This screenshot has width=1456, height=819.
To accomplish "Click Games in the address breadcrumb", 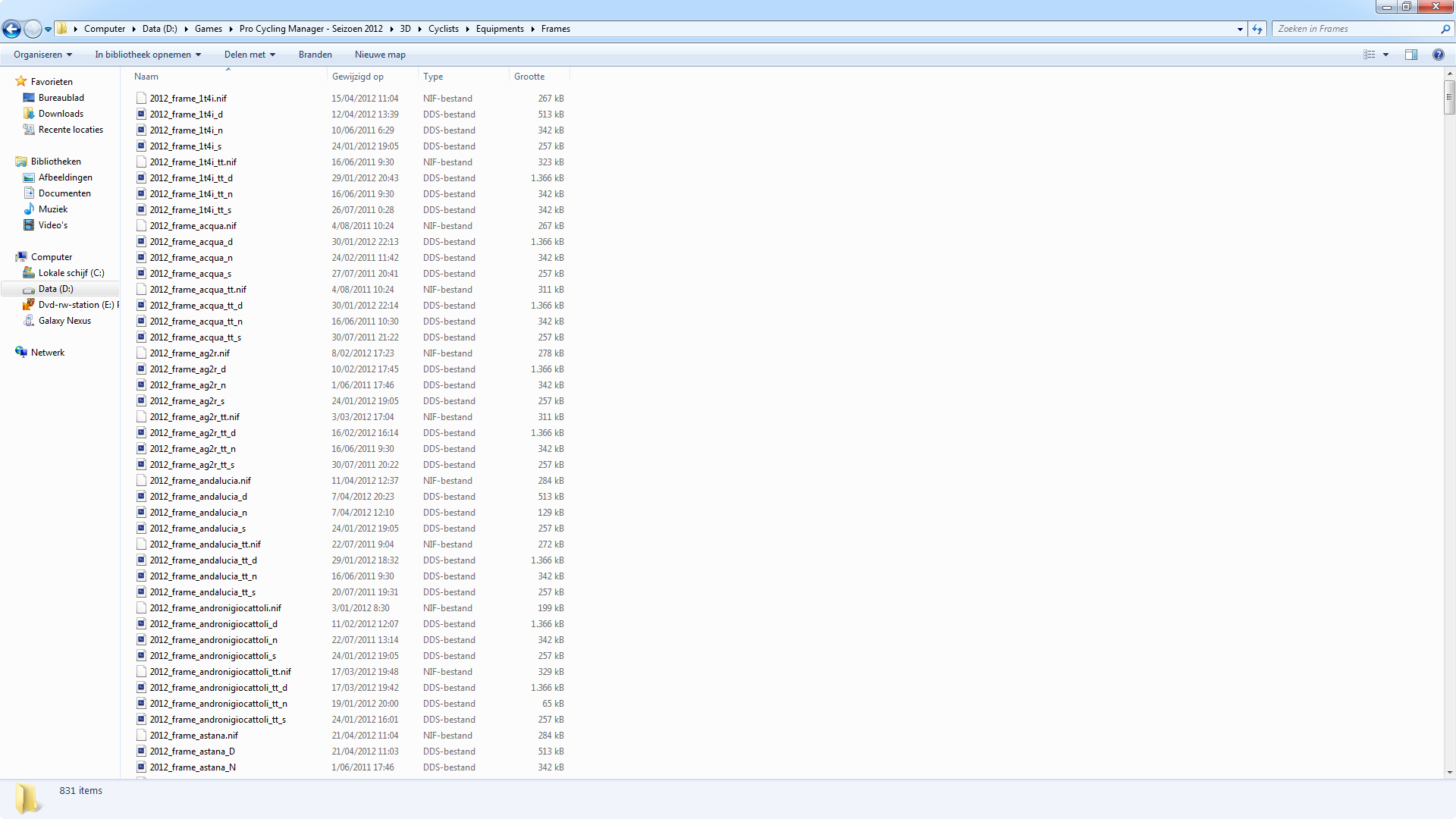I will (x=208, y=29).
